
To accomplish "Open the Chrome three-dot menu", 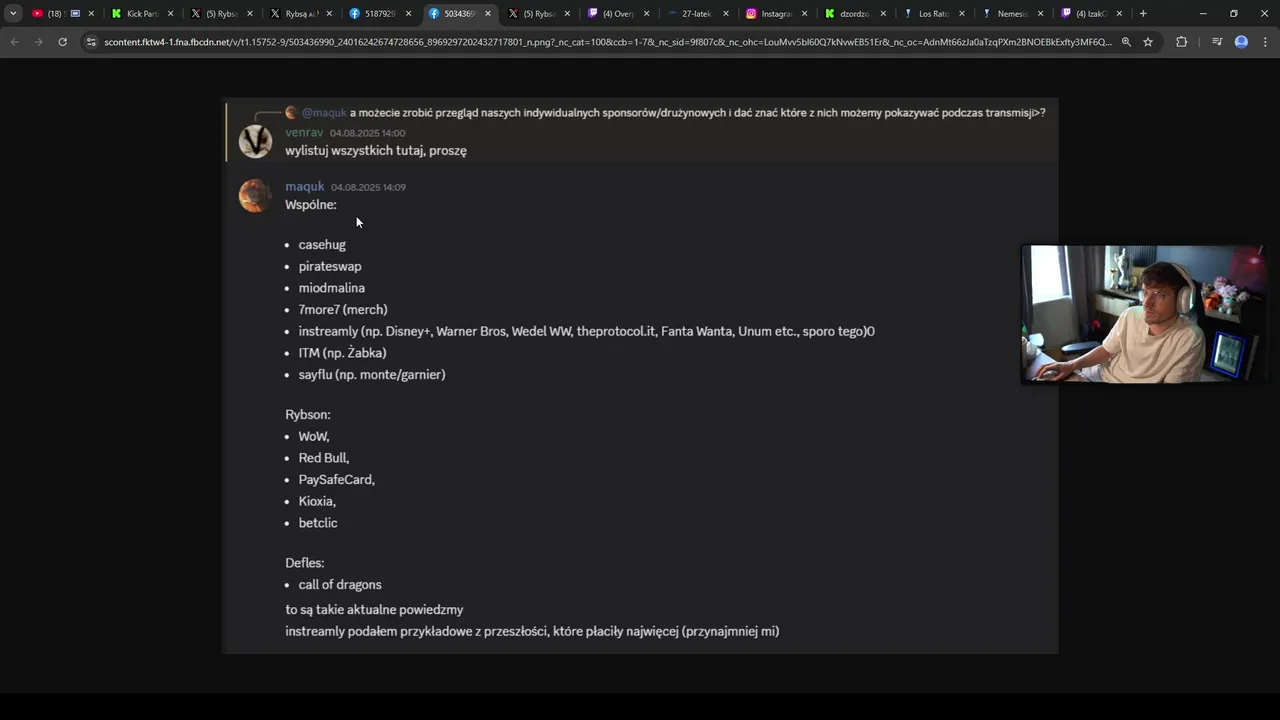I will (x=1265, y=42).
